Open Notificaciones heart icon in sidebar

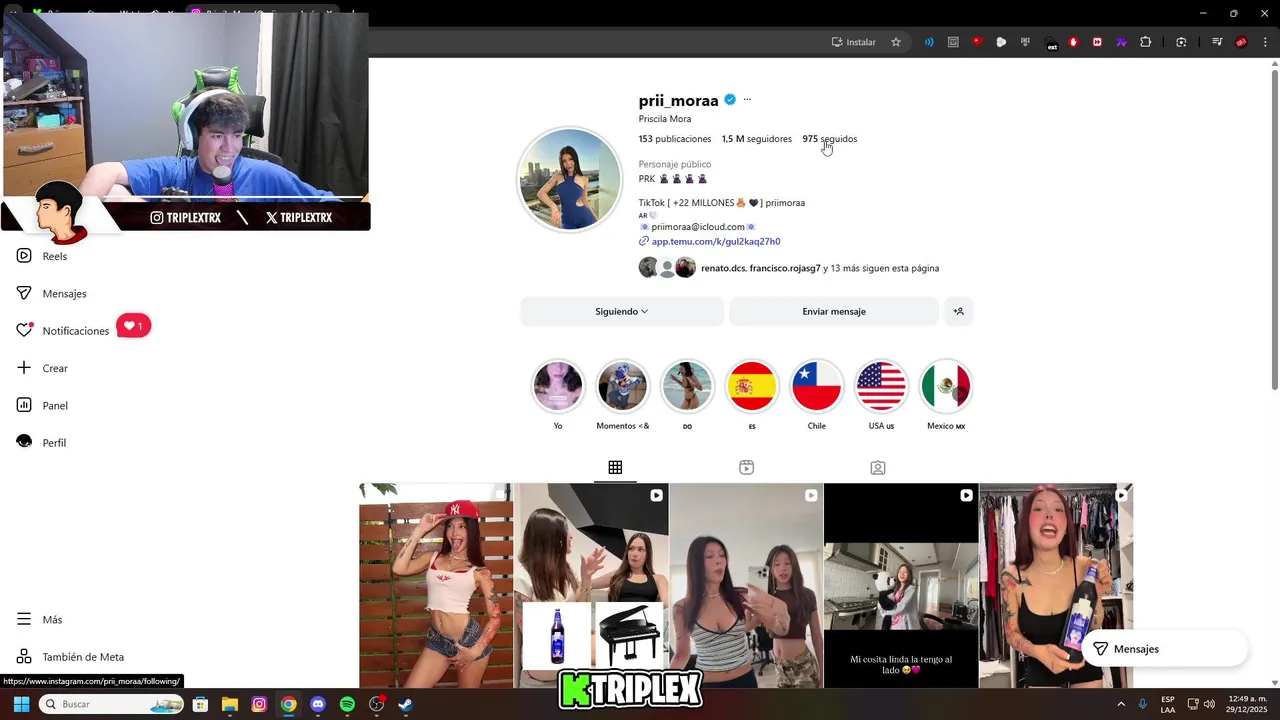click(x=24, y=330)
